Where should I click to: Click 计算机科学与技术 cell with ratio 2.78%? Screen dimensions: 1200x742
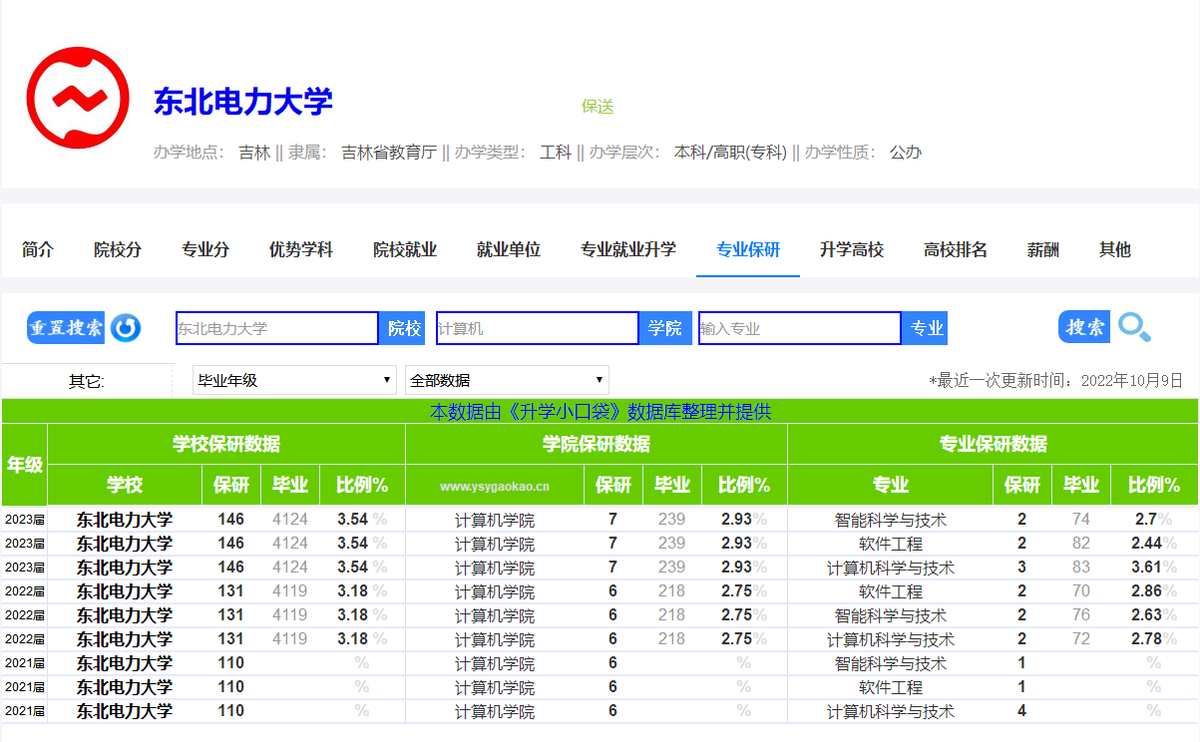[891, 640]
